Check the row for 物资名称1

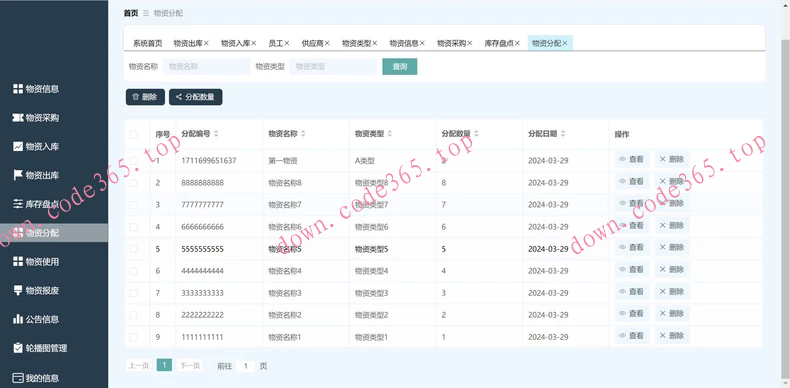click(133, 337)
